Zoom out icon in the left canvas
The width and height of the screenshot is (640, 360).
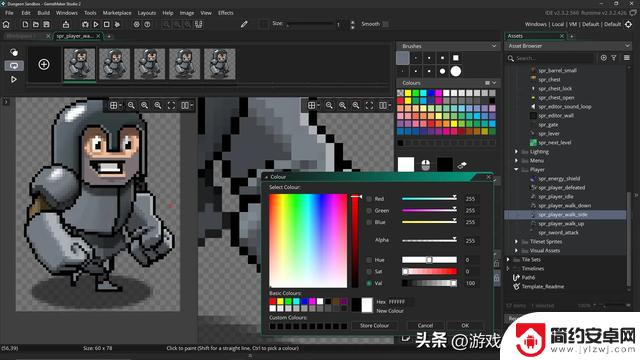pos(131,105)
